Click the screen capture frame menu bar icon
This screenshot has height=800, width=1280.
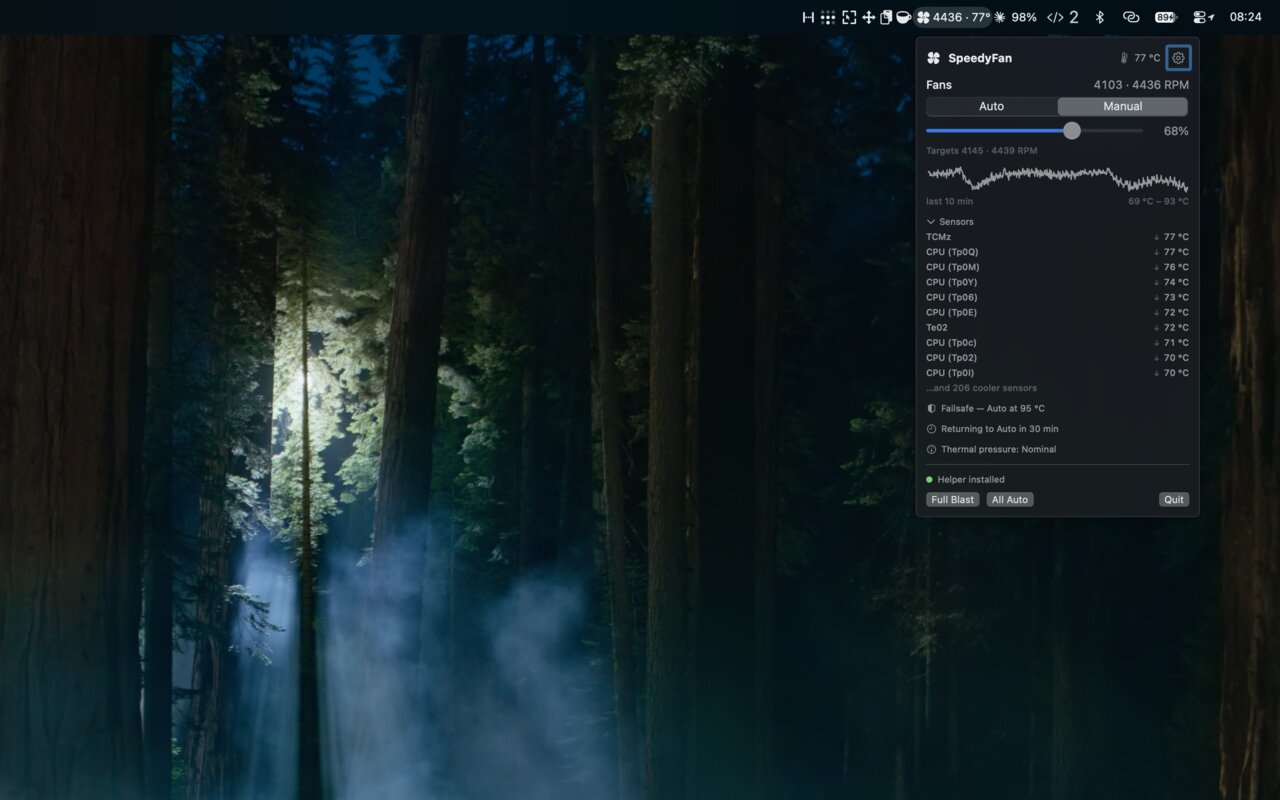pyautogui.click(x=849, y=17)
